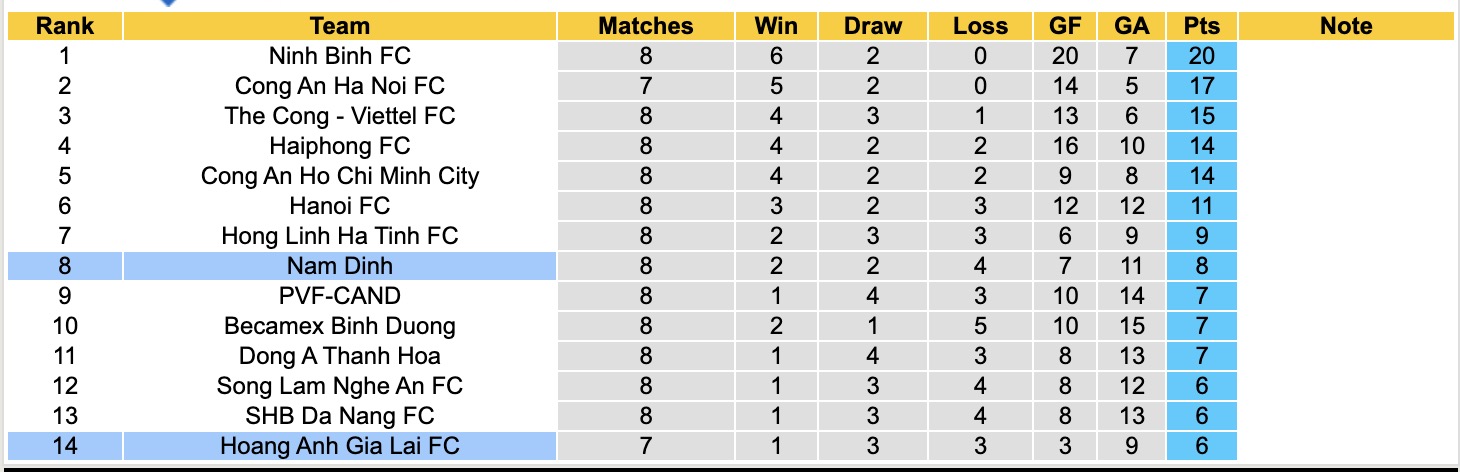Click SHB Da Nang FC team name
Screen dimensions: 1460x472
pyautogui.click(x=339, y=415)
